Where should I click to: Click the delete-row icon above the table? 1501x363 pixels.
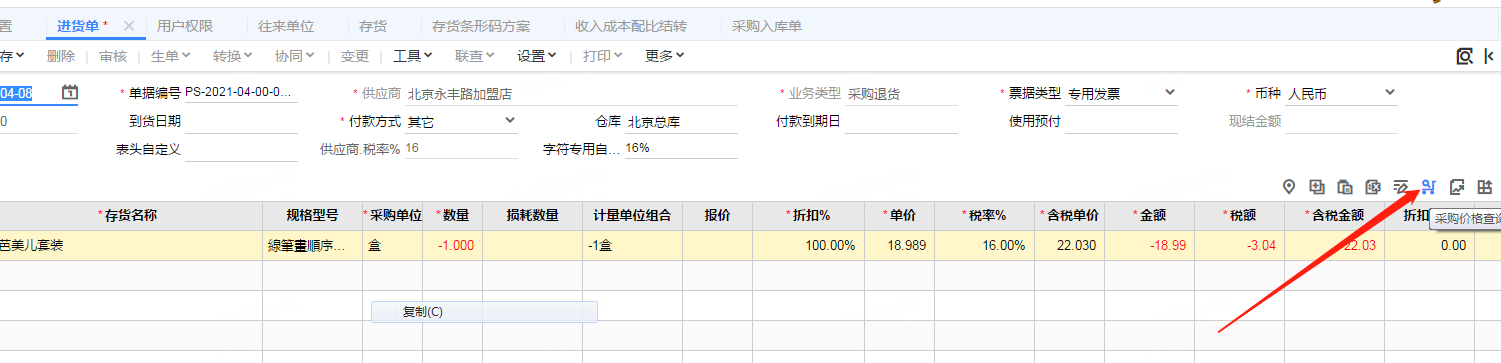1373,186
